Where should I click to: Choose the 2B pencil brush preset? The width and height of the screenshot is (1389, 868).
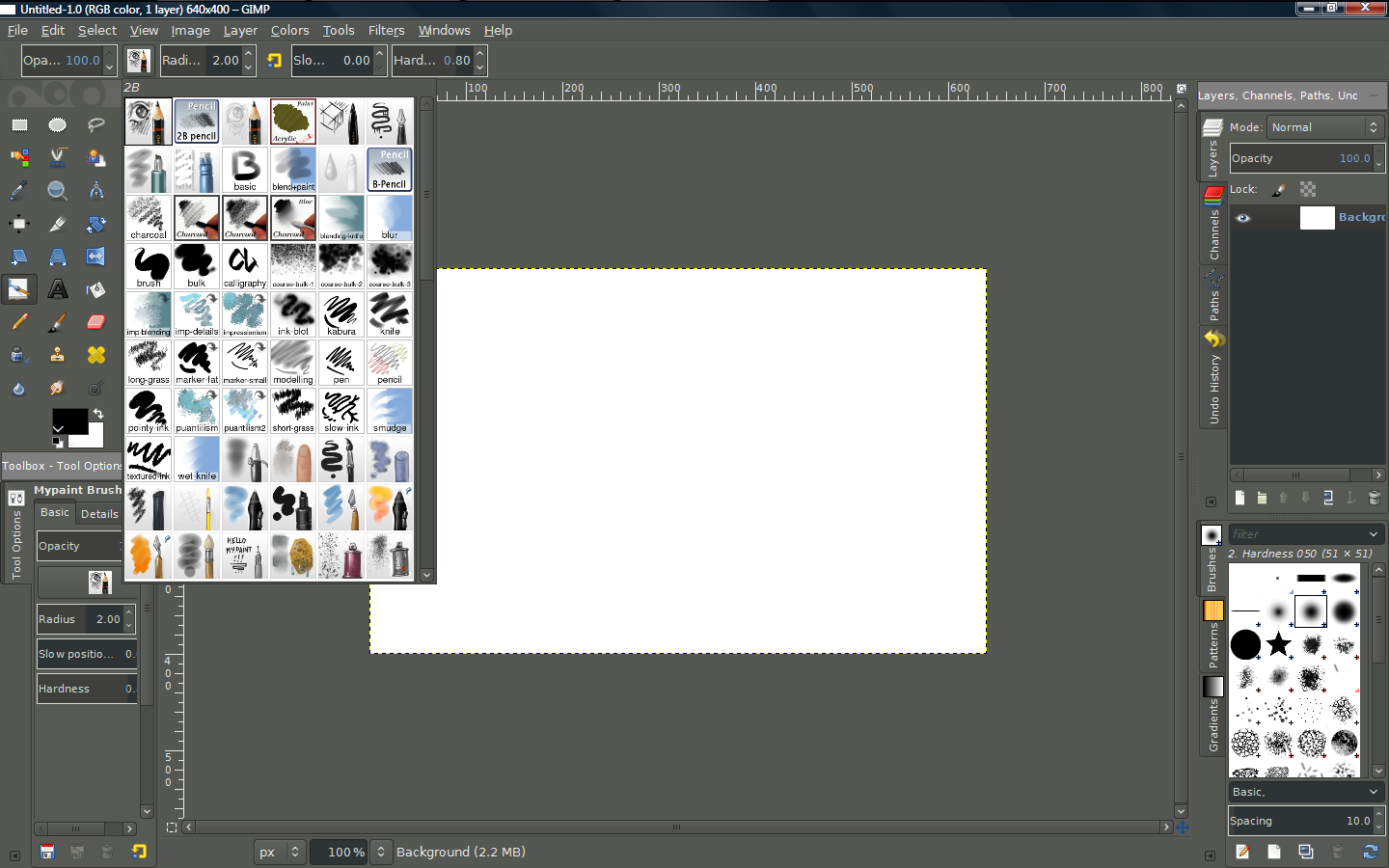click(x=197, y=122)
